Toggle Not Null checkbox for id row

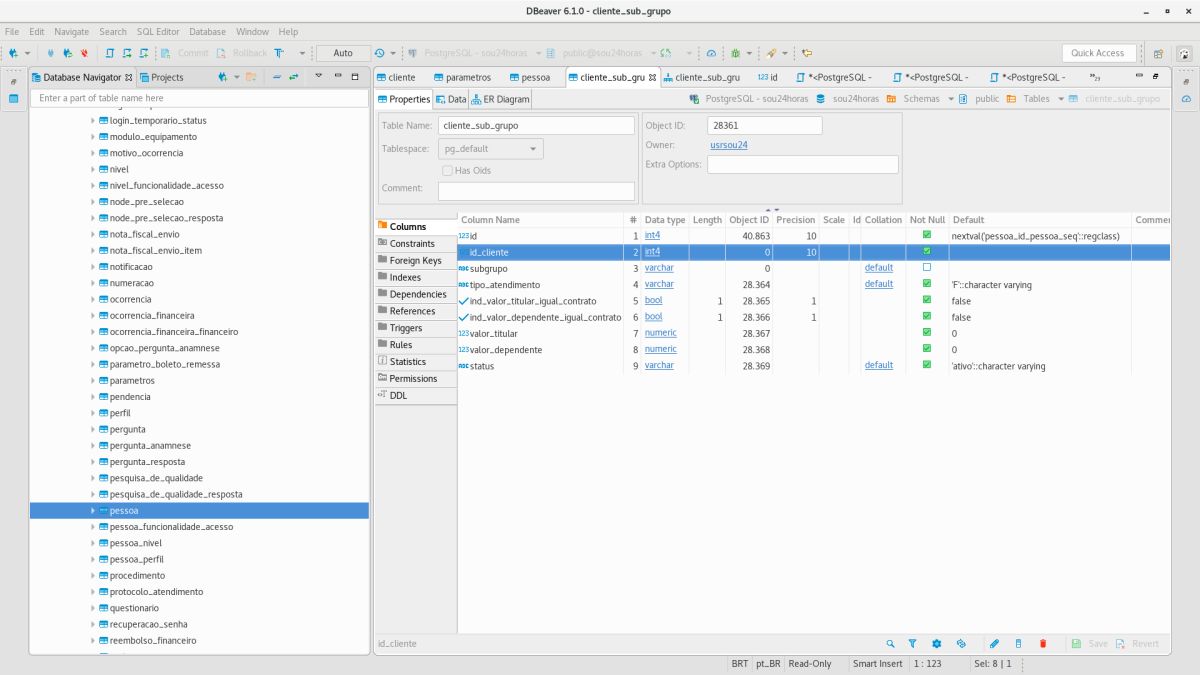(926, 235)
